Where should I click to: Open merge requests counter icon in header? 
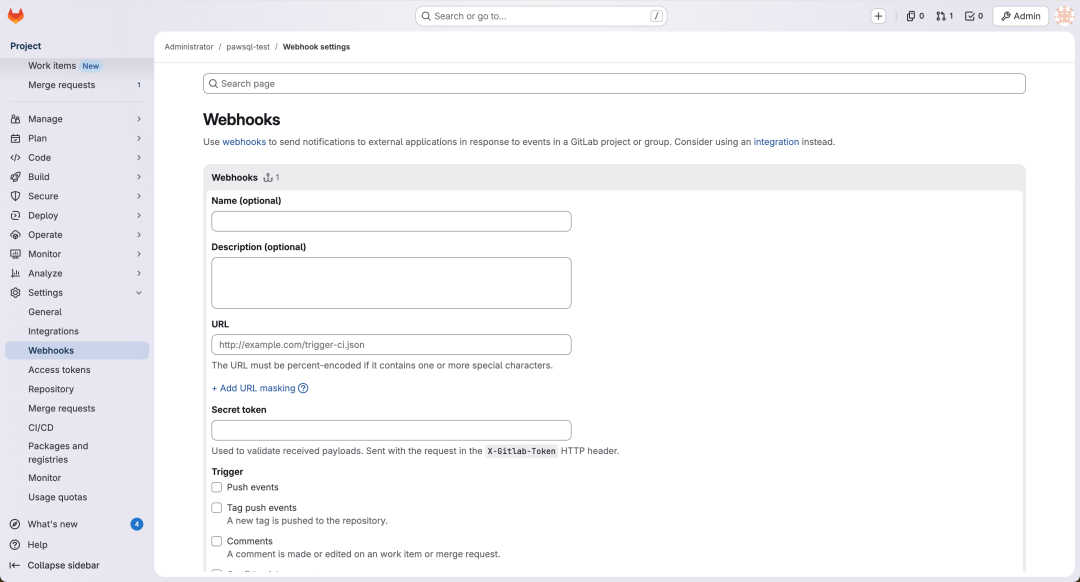pyautogui.click(x=944, y=16)
